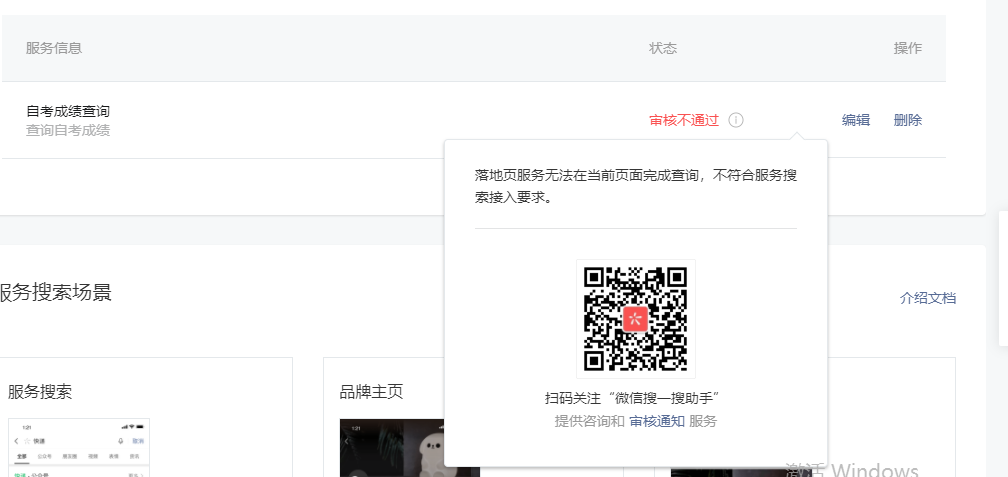Click the 扫码关注 "微信搜一搜助手" caption
1008x477 pixels.
632,398
